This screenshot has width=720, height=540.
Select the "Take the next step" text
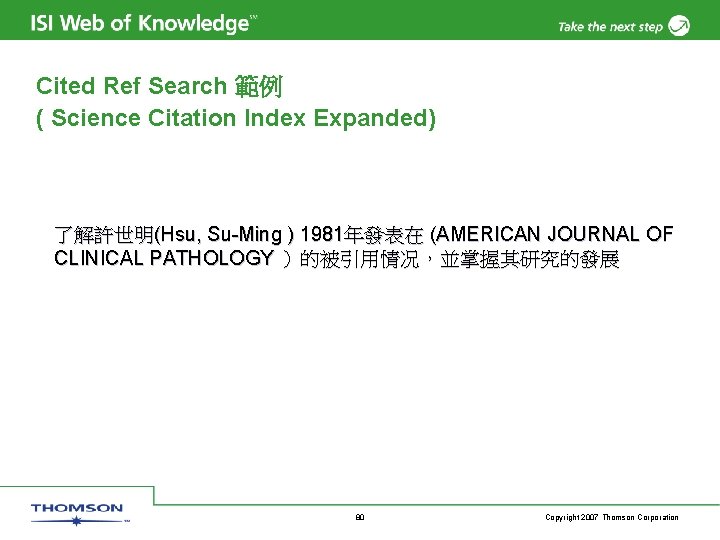click(x=610, y=27)
